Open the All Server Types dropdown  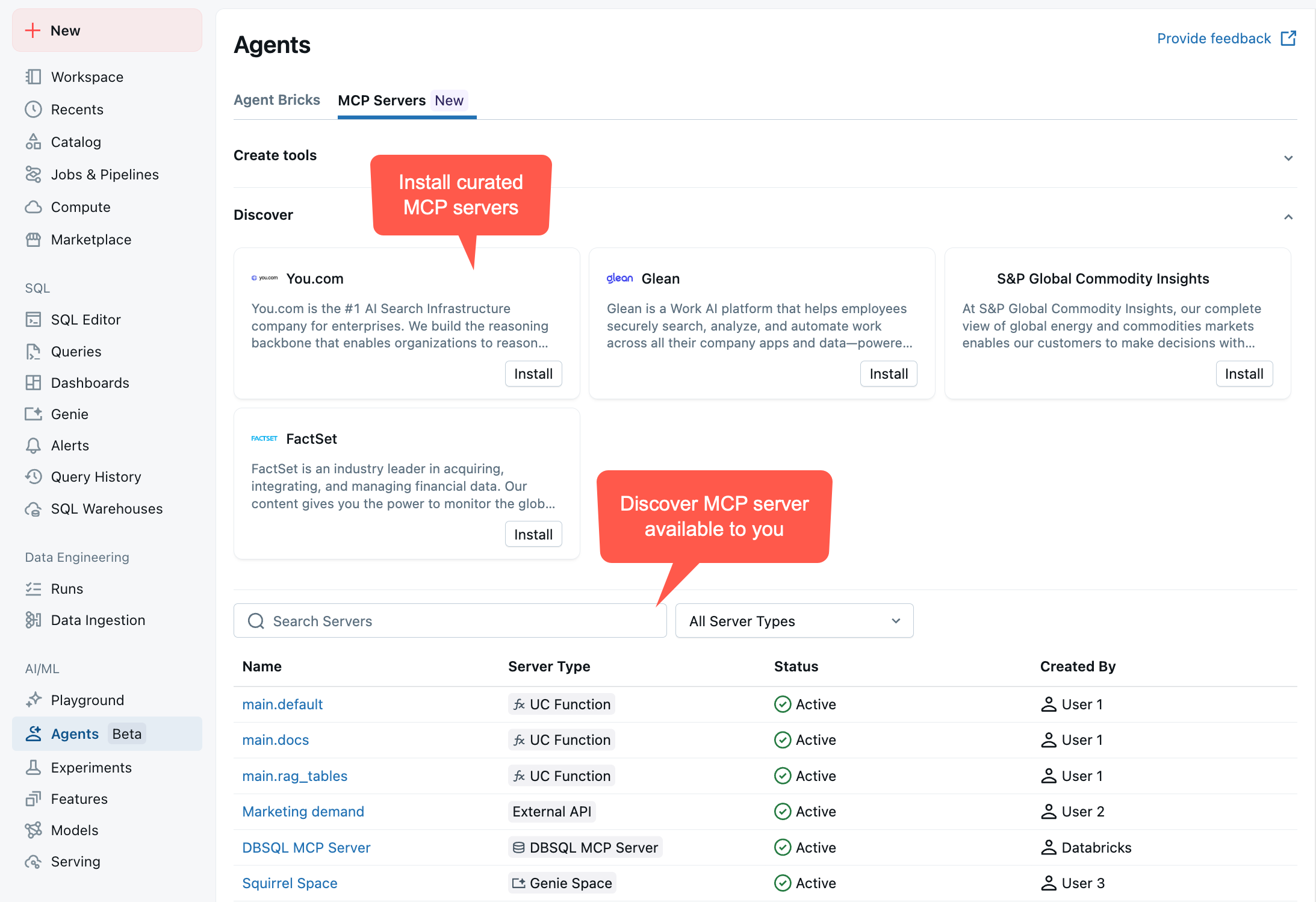tap(793, 620)
